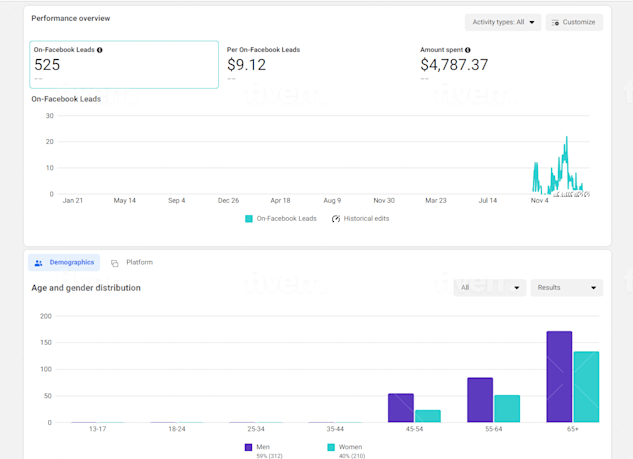Toggle the Men legend color swatch
The height and width of the screenshot is (459, 633).
coord(248,447)
